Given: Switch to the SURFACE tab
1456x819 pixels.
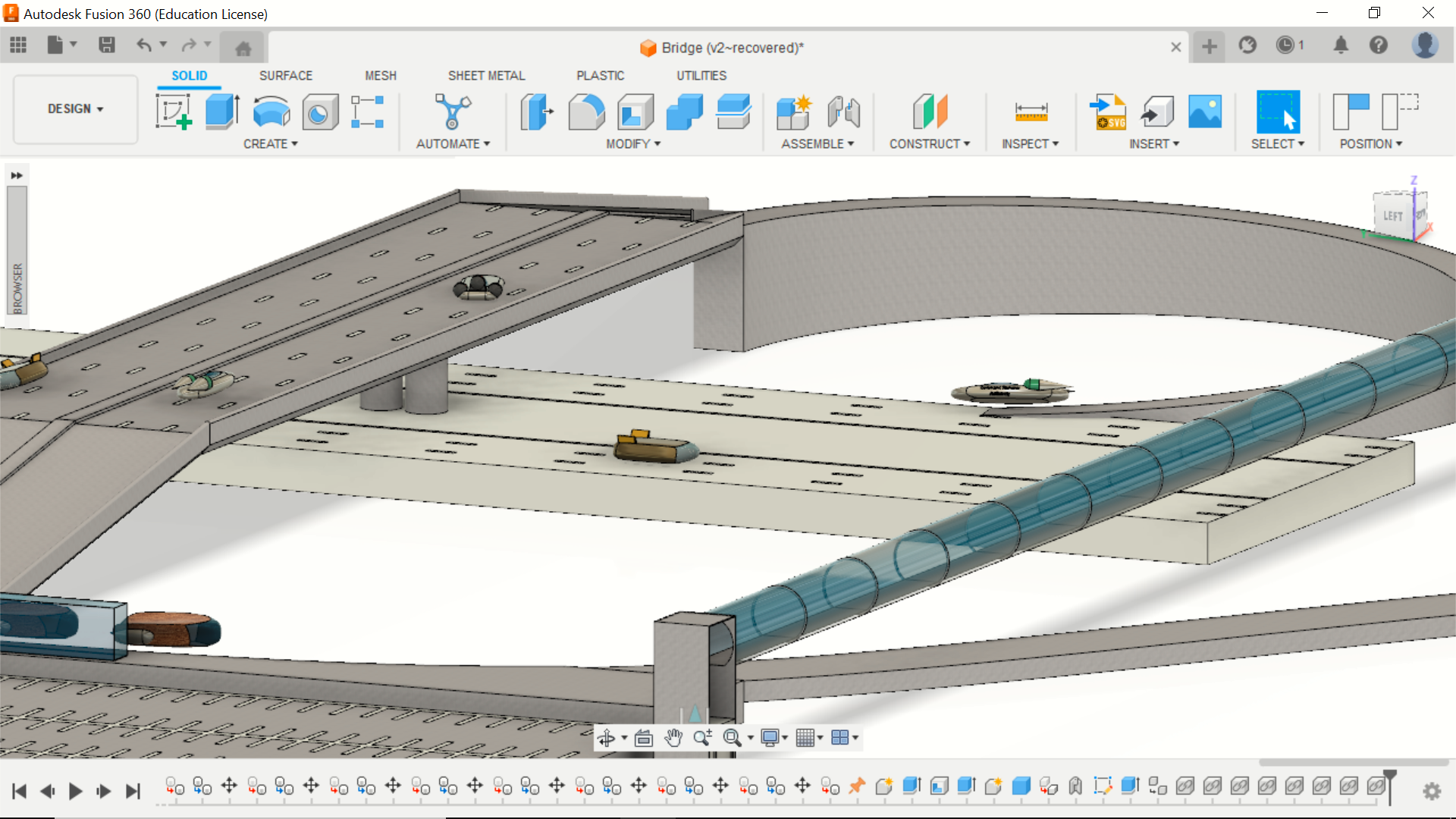Looking at the screenshot, I should coord(286,75).
